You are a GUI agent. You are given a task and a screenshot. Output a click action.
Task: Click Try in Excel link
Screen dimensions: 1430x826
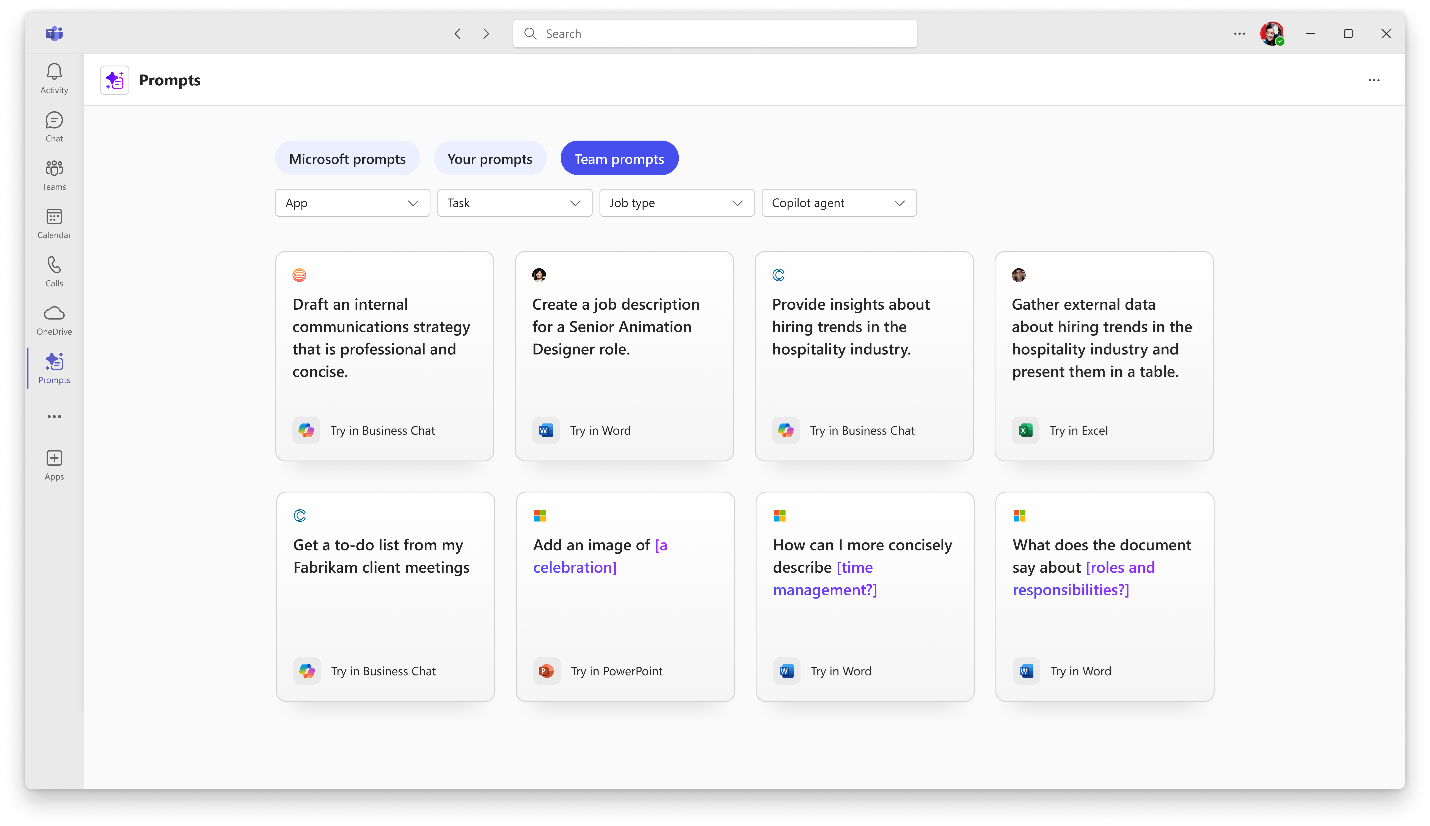(1079, 431)
